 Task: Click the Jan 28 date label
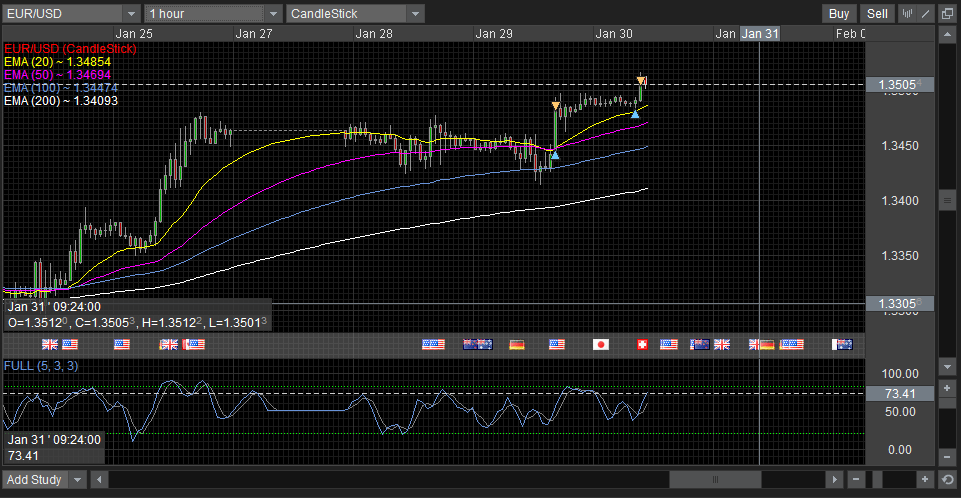[374, 34]
